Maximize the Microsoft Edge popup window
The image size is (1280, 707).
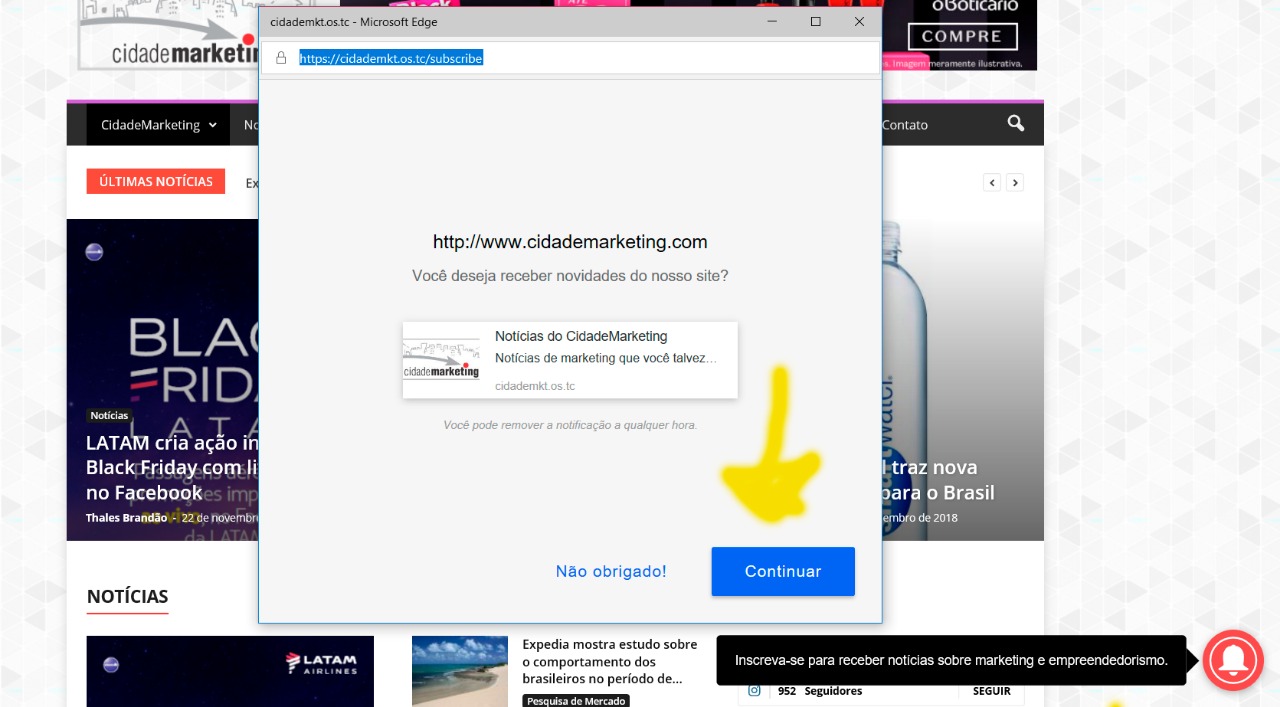coord(815,22)
